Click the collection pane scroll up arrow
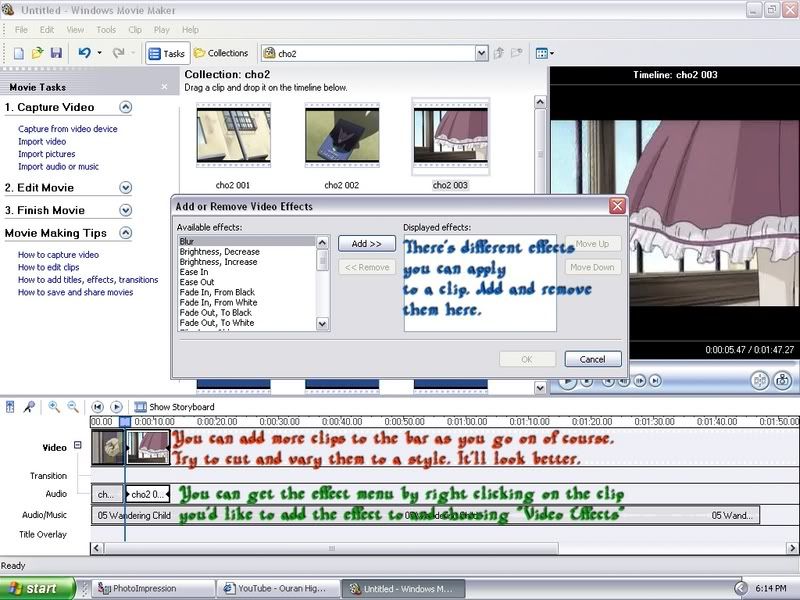 click(x=540, y=102)
